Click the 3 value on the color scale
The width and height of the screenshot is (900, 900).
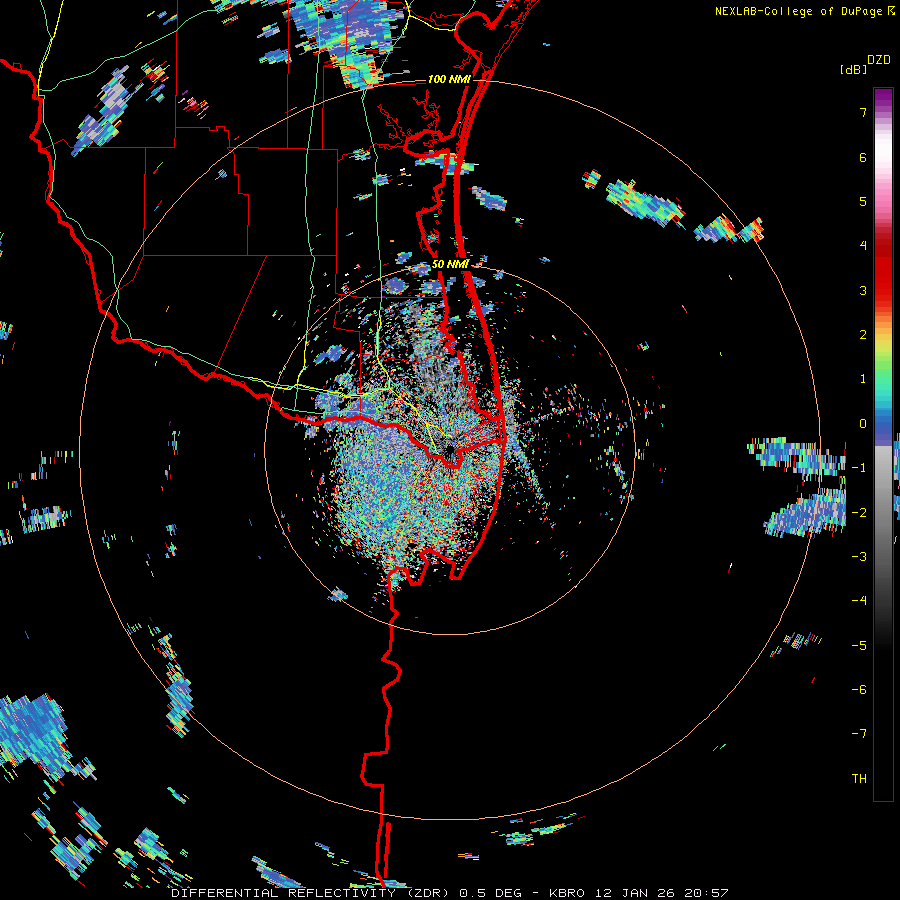pyautogui.click(x=863, y=290)
